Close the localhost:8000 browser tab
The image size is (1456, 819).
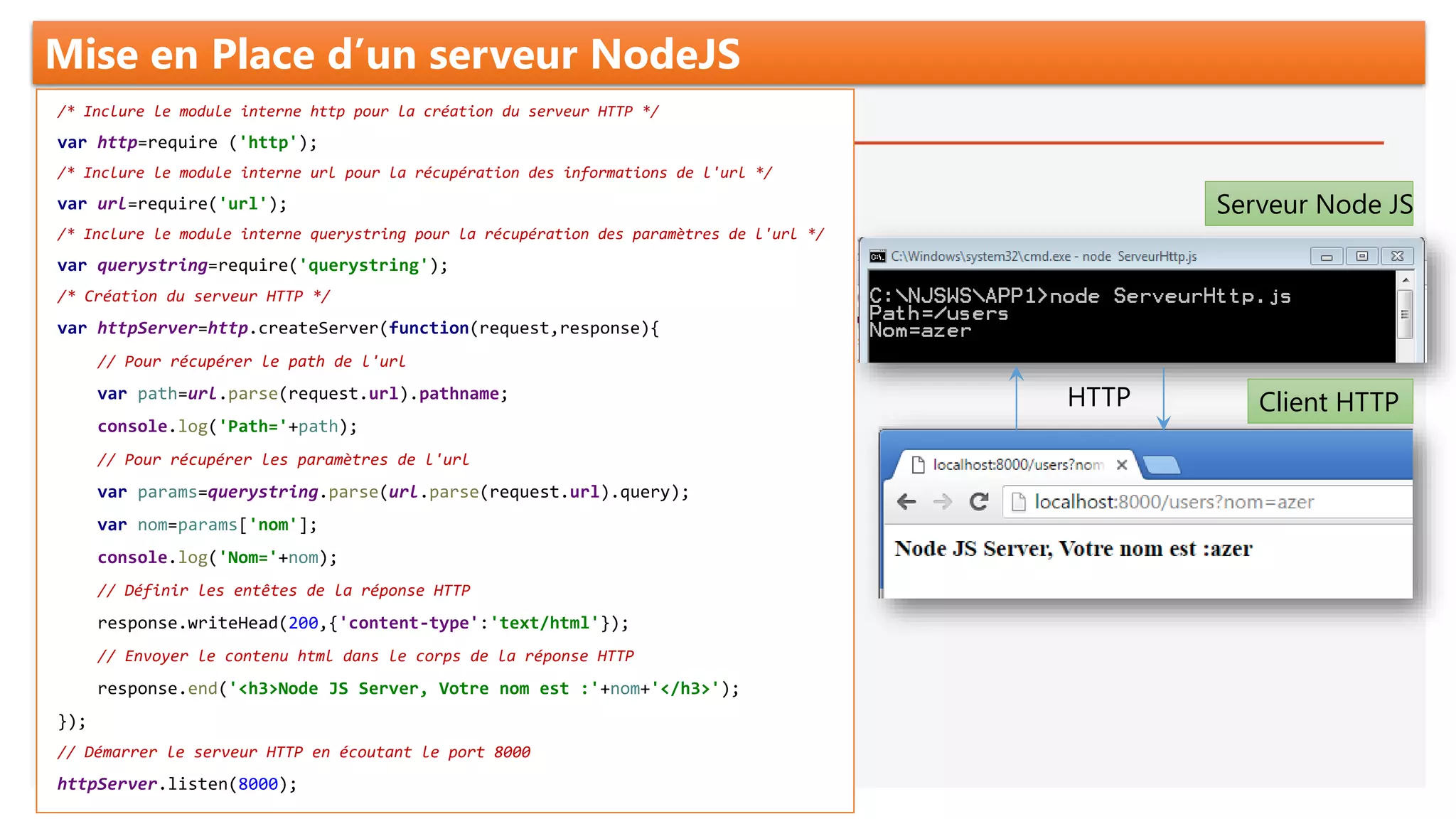[1122, 465]
